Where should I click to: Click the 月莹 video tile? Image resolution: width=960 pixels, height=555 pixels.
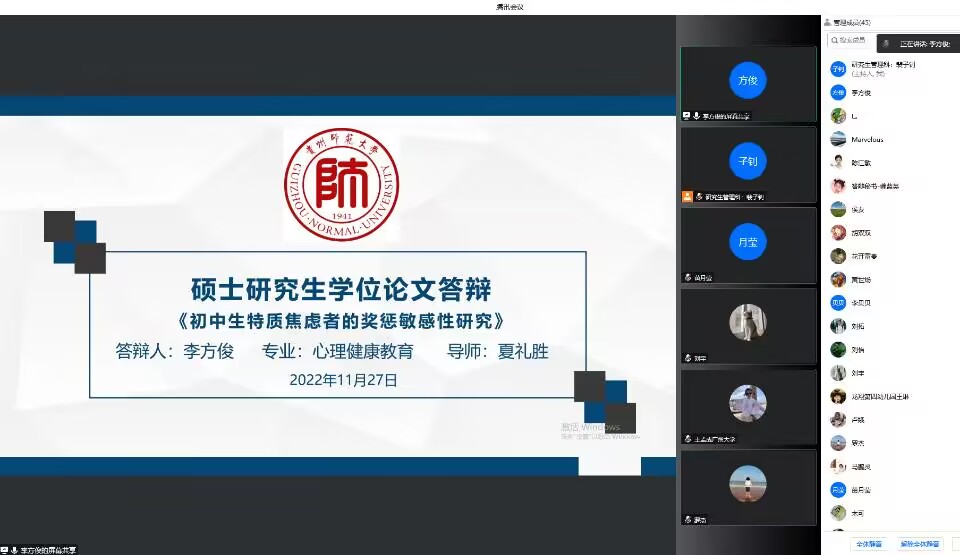(748, 246)
